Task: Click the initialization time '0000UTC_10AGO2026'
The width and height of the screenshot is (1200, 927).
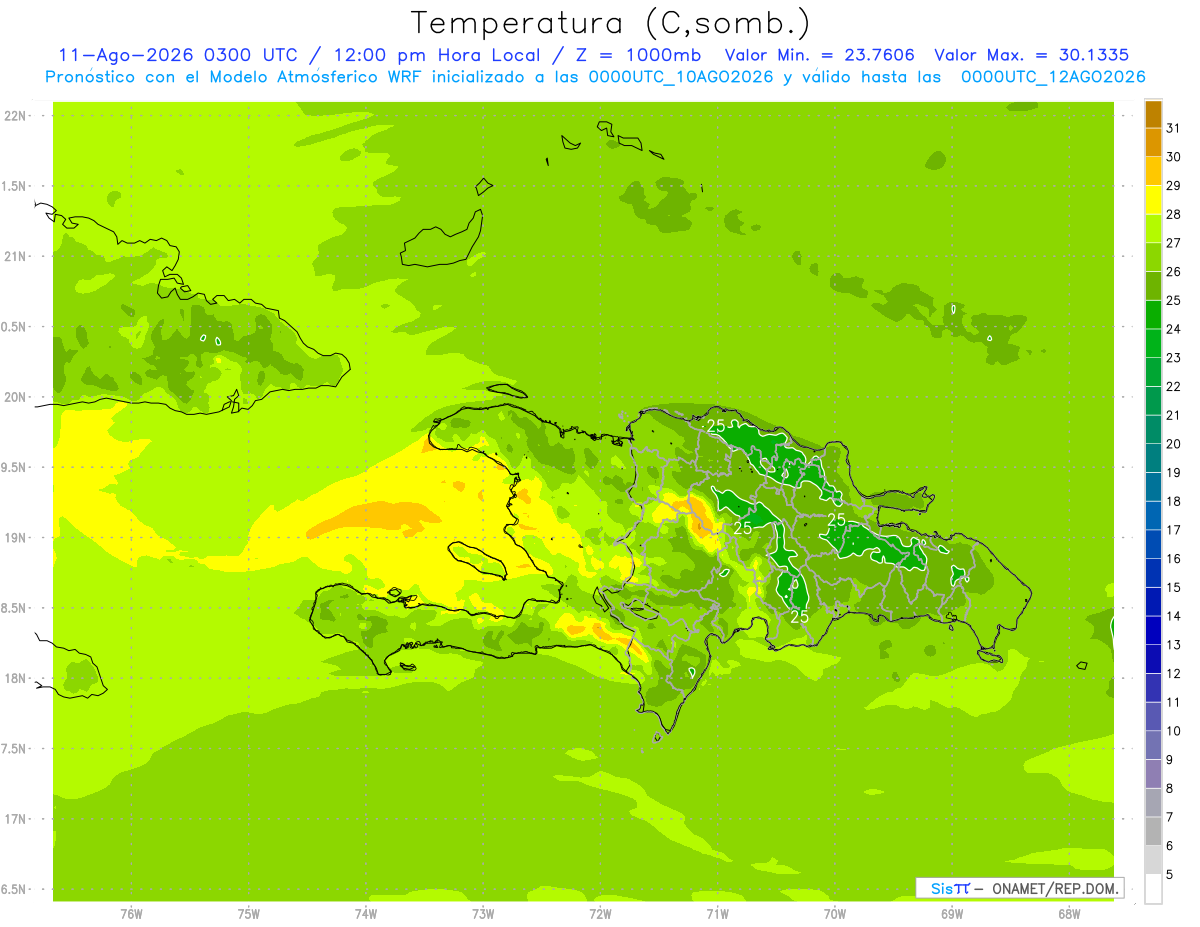Action: pos(681,77)
